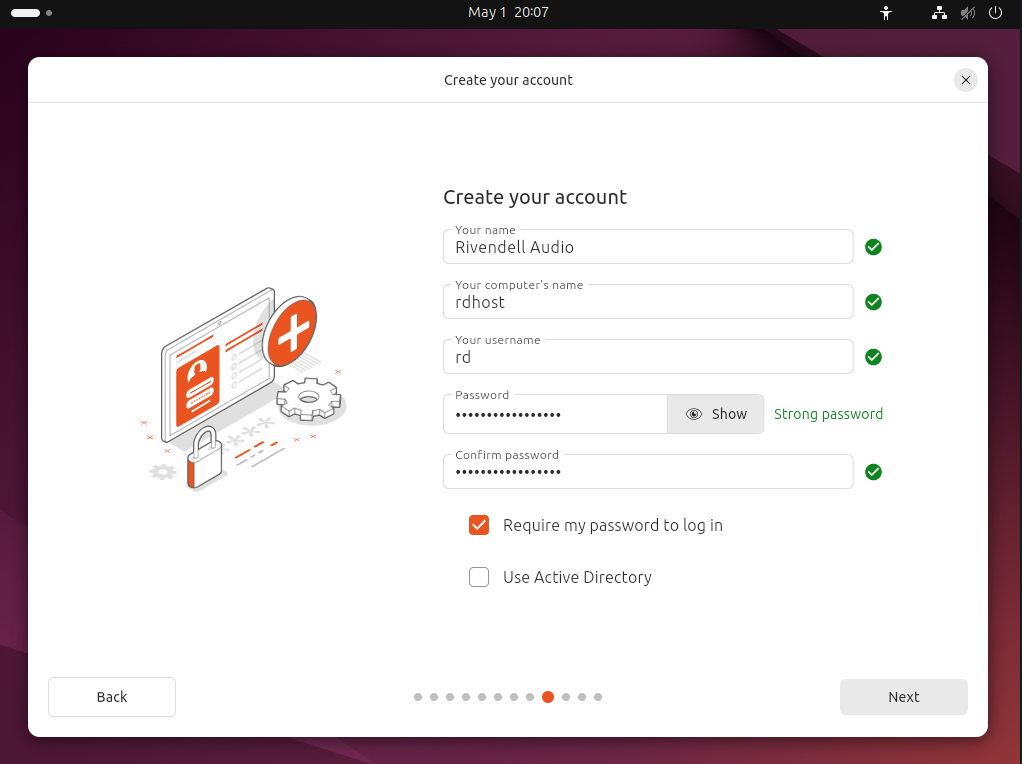Open the accessibility menu in top bar
The image size is (1022, 764).
click(885, 13)
